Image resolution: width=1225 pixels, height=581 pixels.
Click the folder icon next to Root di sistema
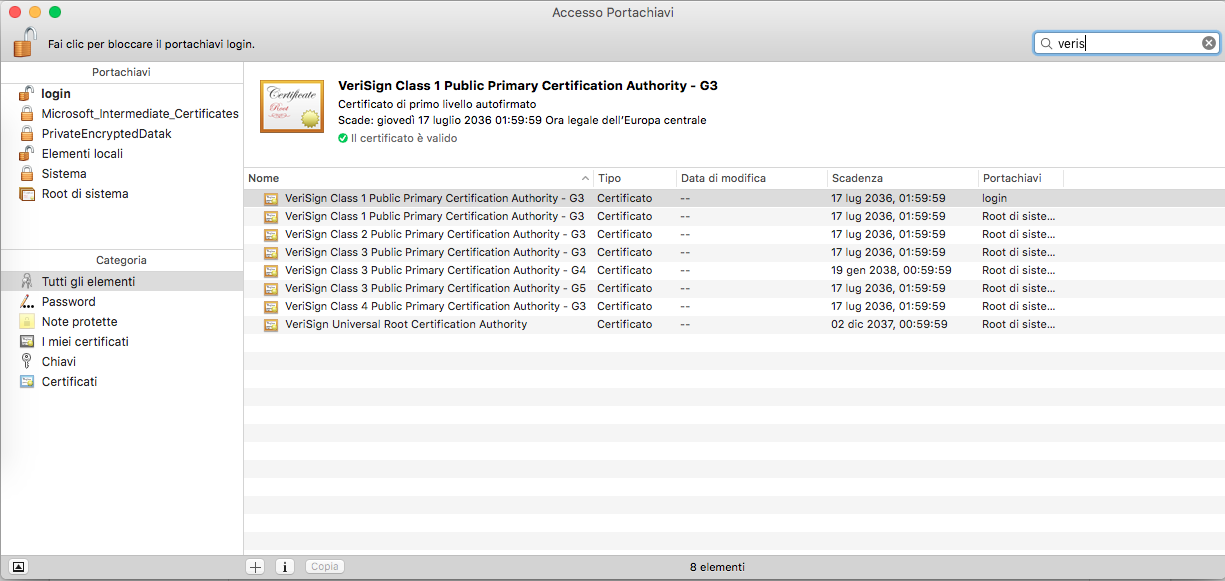click(x=27, y=193)
